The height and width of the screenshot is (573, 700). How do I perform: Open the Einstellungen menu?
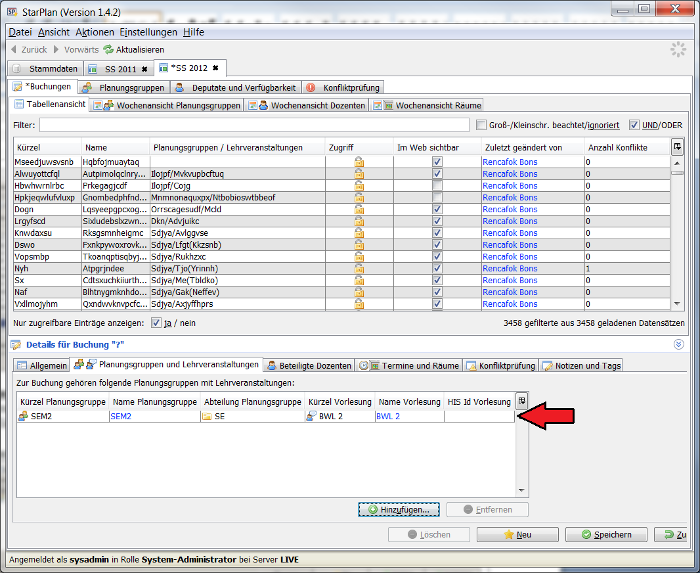pyautogui.click(x=149, y=32)
